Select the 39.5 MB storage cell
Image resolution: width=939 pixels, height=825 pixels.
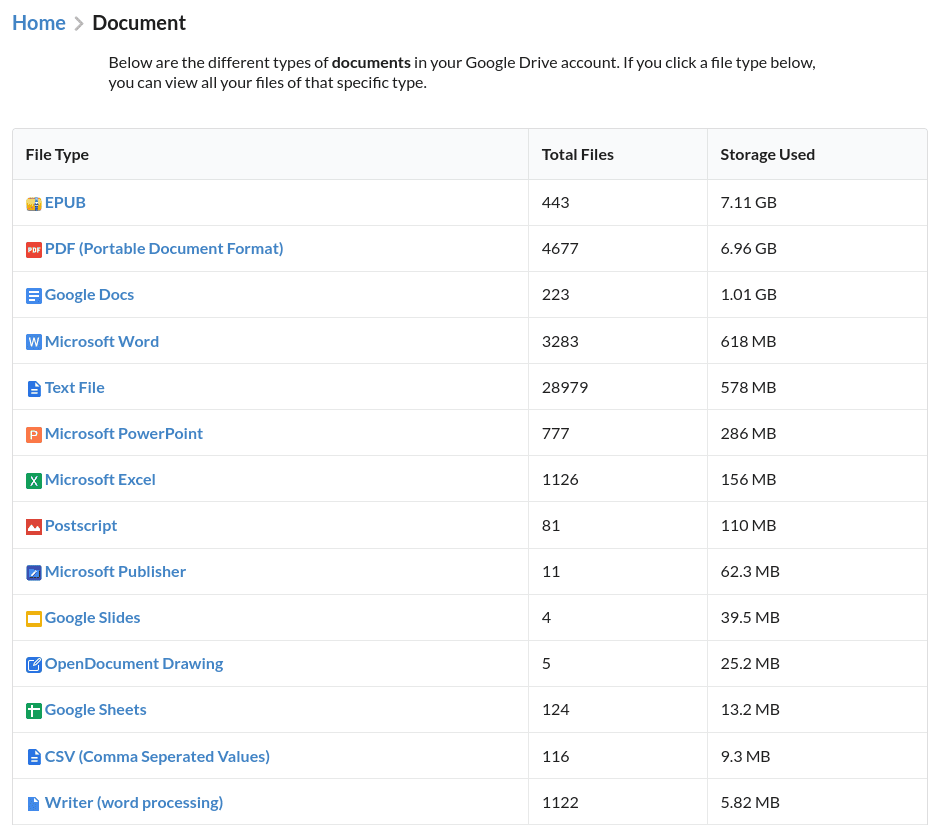click(817, 617)
